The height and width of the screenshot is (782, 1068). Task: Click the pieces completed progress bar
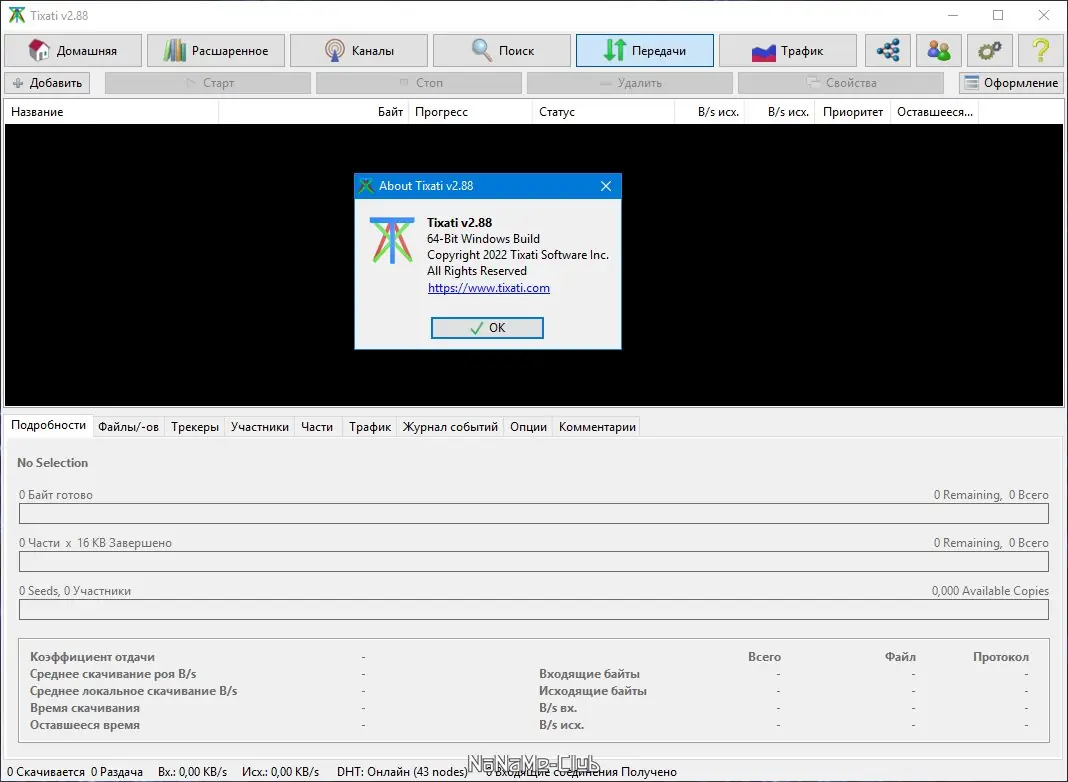[x=533, y=561]
